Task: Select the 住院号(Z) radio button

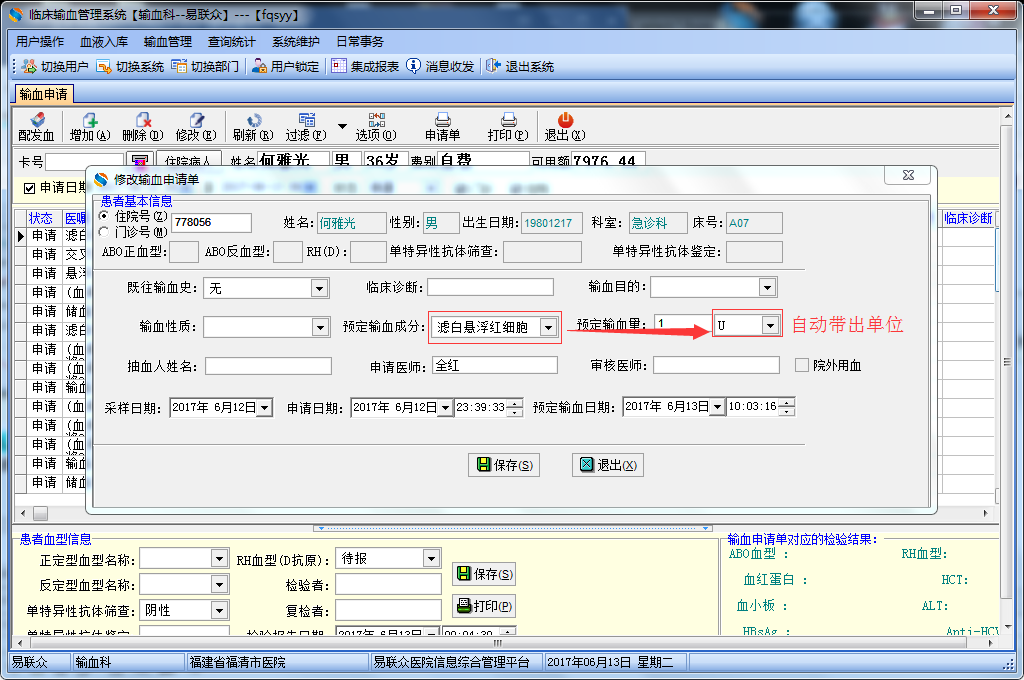Action: [x=104, y=216]
